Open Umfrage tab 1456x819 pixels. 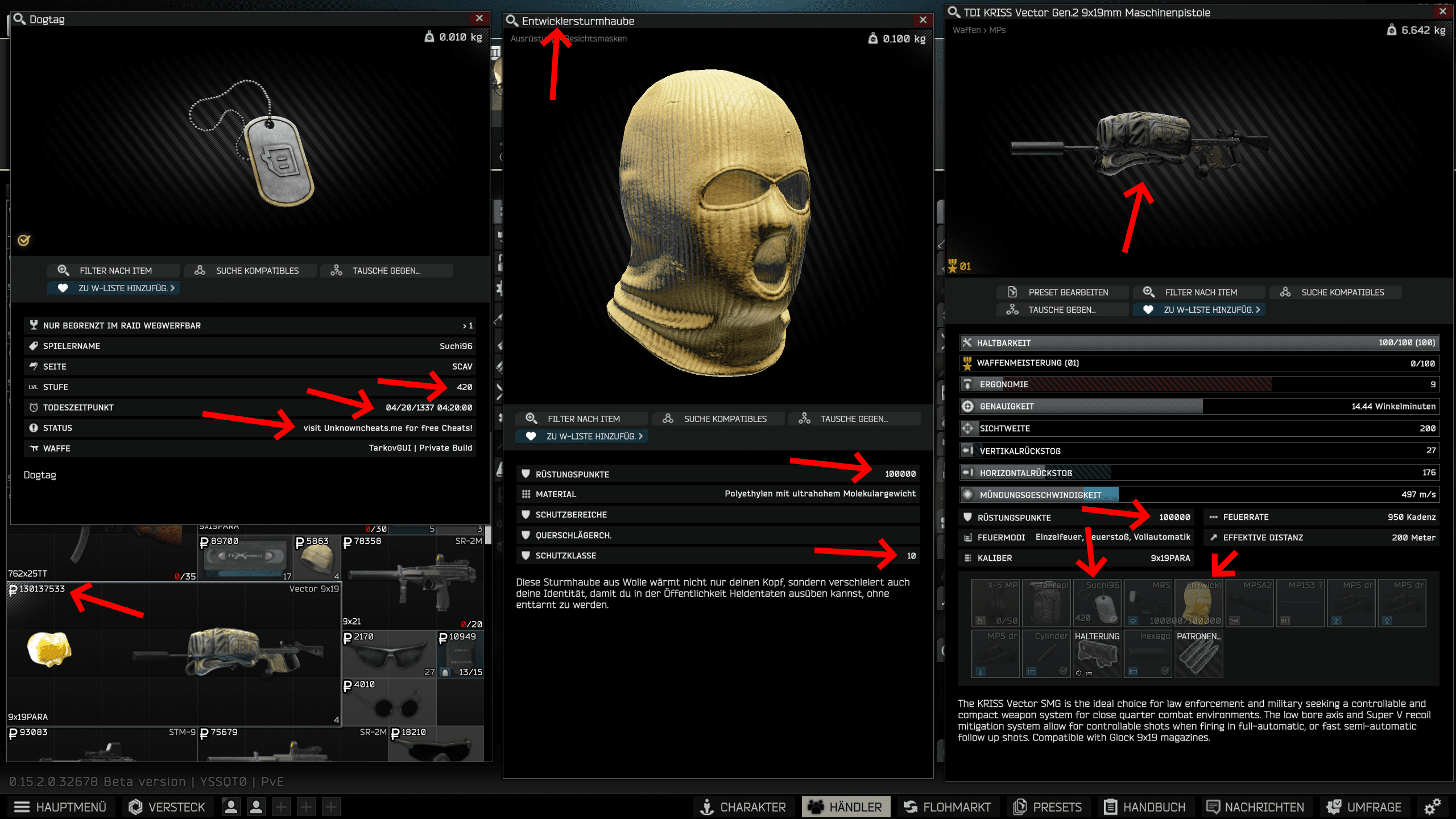click(x=1364, y=806)
